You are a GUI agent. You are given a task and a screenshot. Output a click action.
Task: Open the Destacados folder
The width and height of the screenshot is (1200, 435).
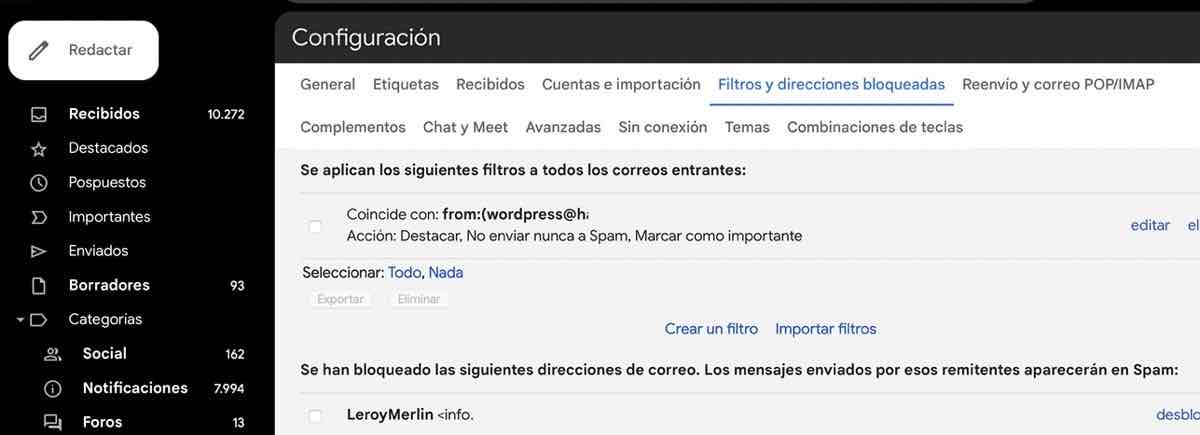pyautogui.click(x=108, y=148)
